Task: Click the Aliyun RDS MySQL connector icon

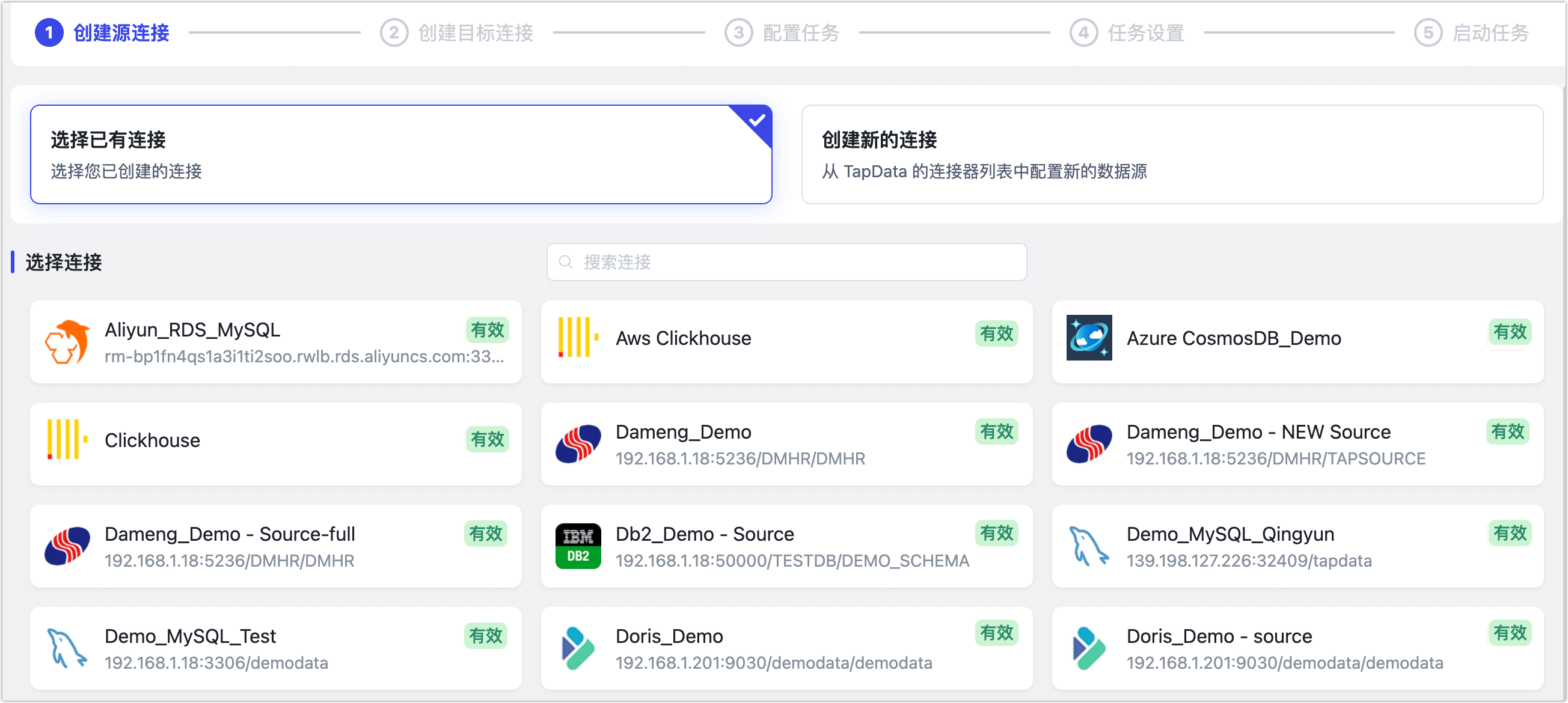Action: [x=68, y=342]
